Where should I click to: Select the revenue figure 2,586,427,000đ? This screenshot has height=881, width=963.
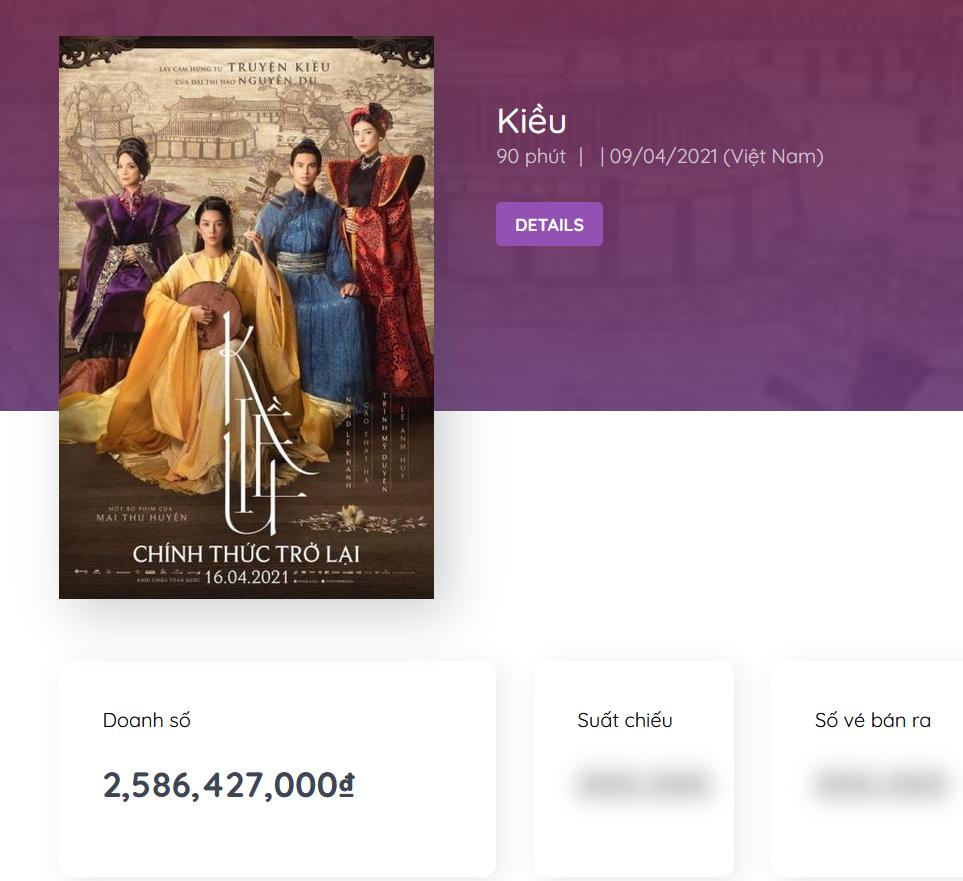click(229, 785)
